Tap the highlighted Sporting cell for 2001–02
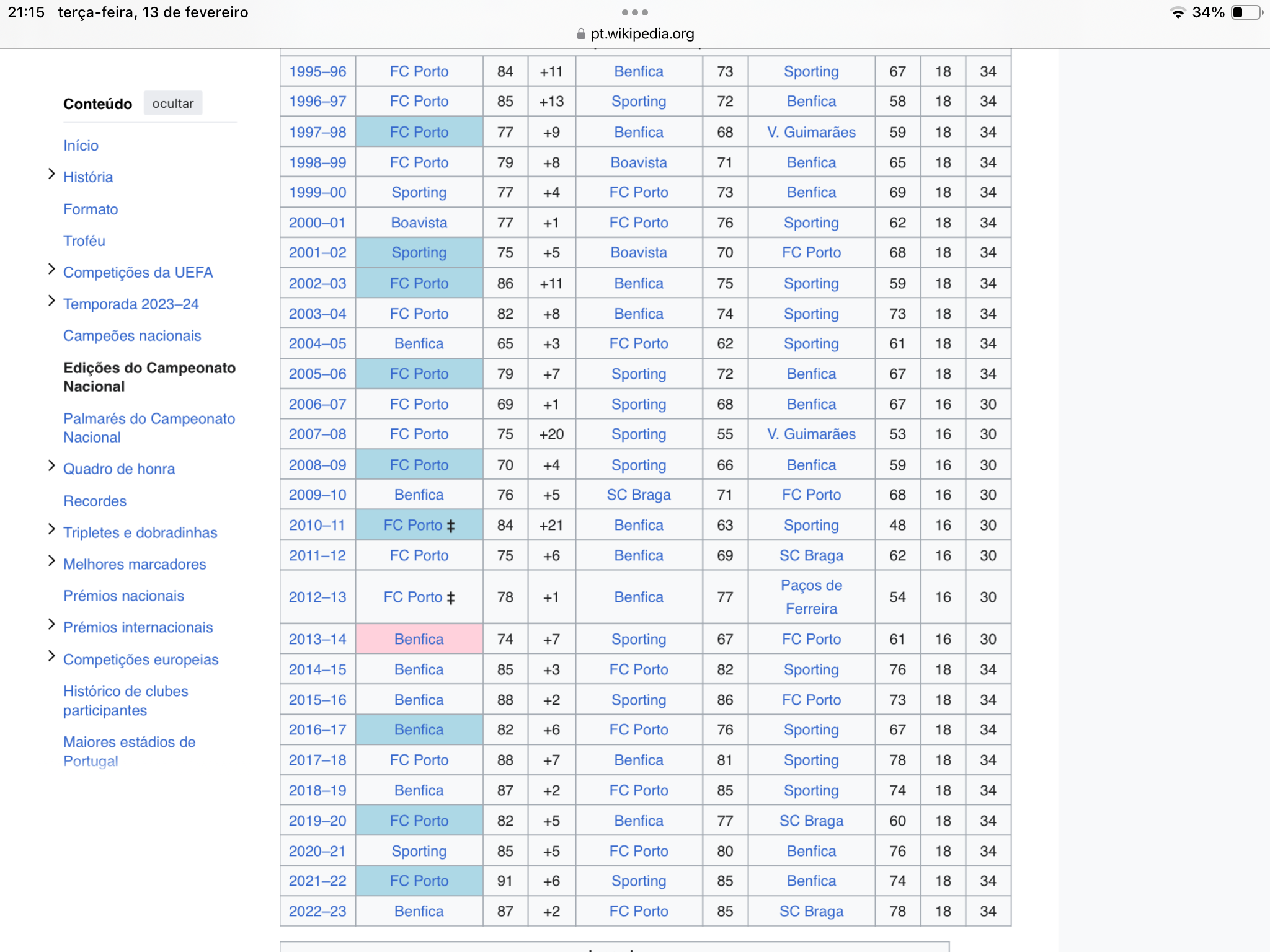 click(x=419, y=252)
